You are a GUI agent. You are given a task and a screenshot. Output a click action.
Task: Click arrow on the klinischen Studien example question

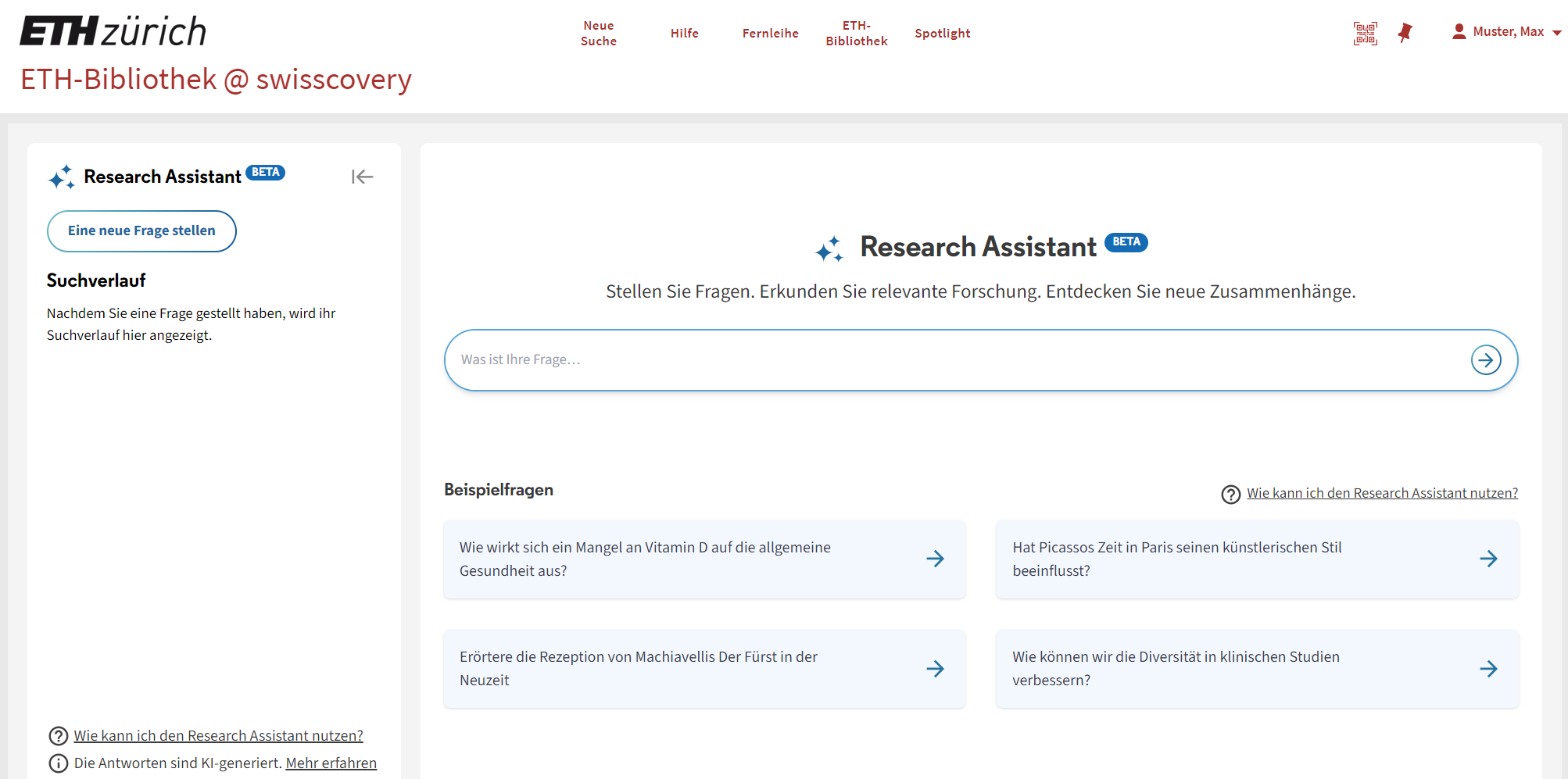tap(1488, 669)
